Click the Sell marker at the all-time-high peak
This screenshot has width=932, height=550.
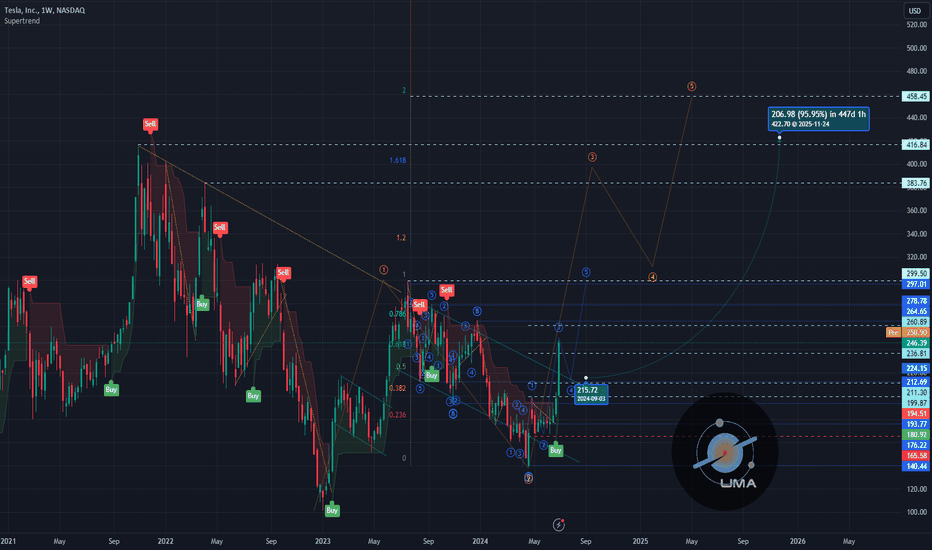[150, 124]
